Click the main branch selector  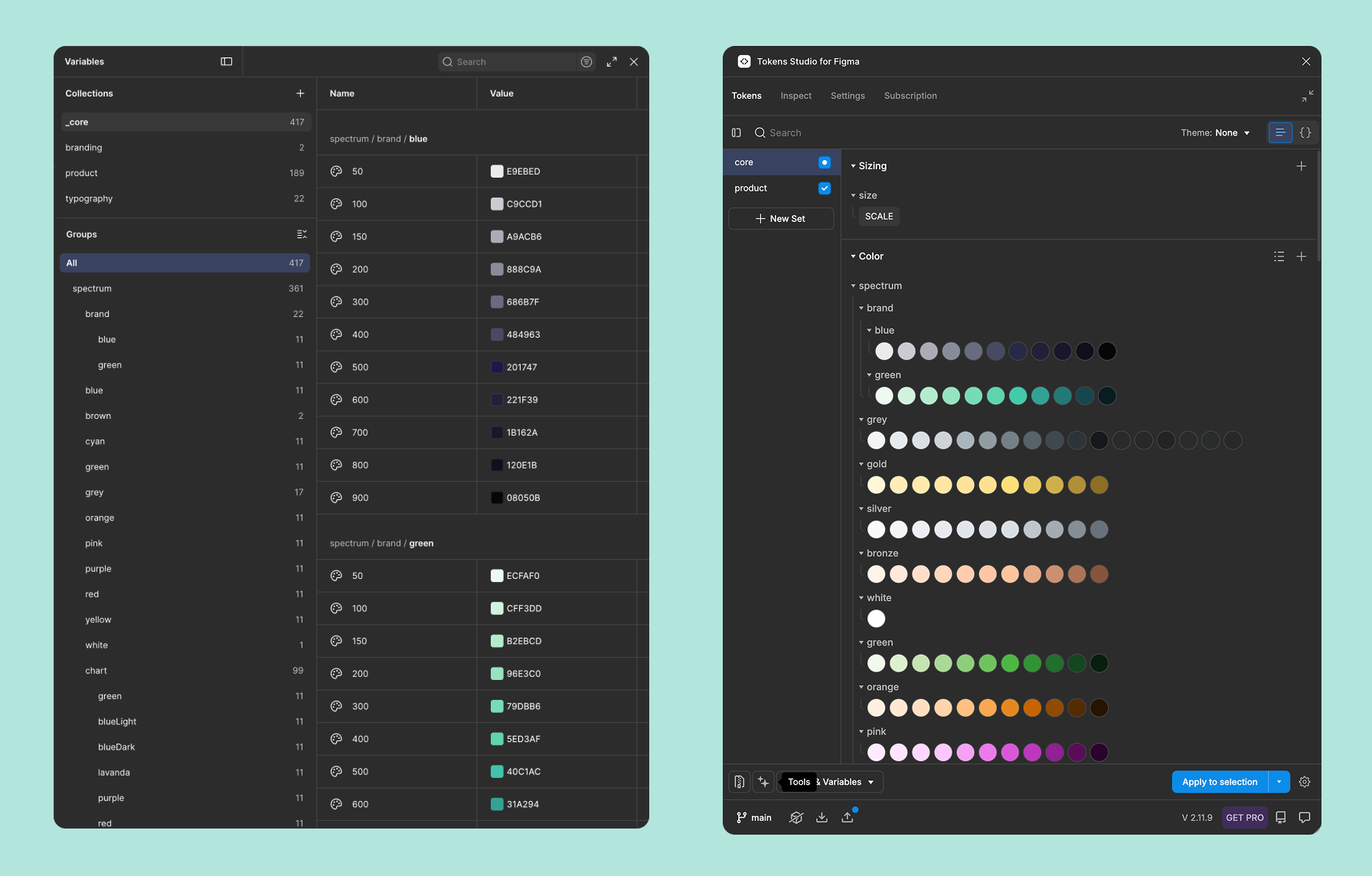click(x=754, y=818)
